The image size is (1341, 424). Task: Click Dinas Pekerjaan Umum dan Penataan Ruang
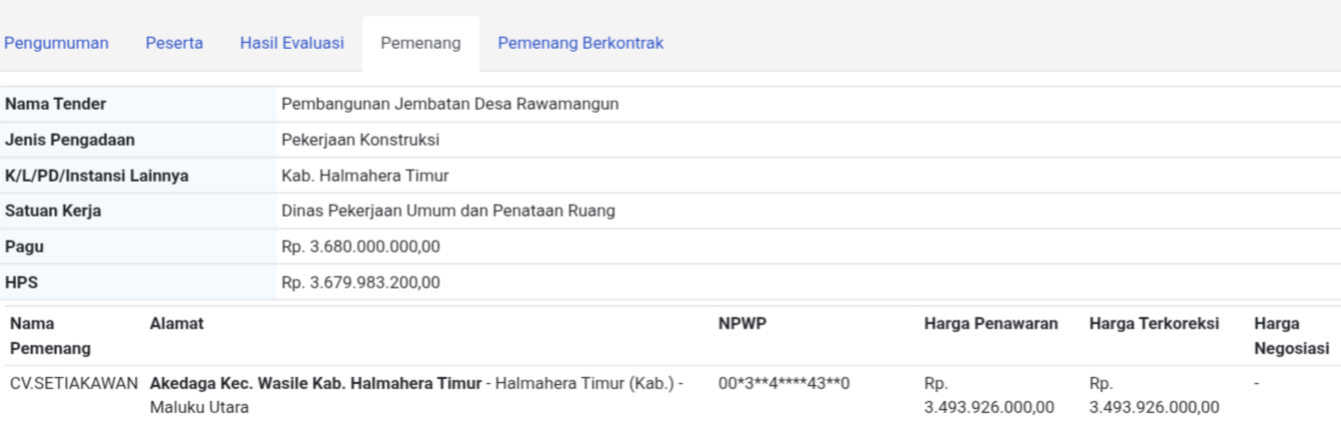[448, 211]
